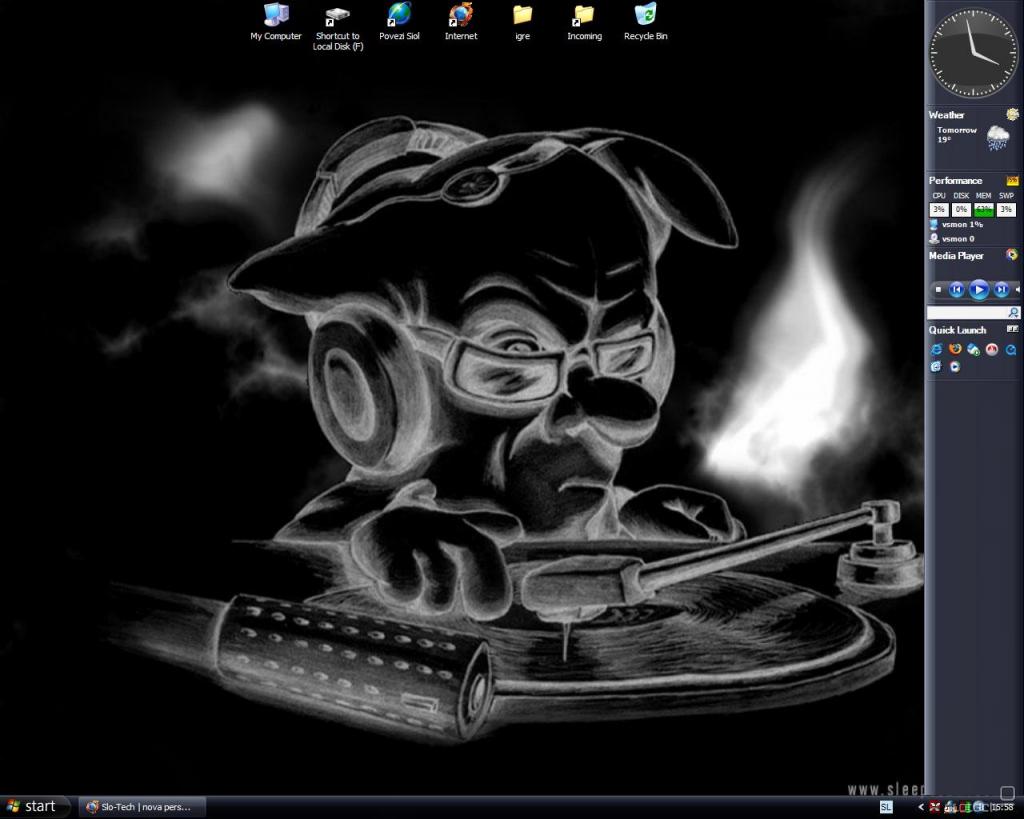1024x819 pixels.
Task: Click the SL language indicator
Action: (x=886, y=807)
